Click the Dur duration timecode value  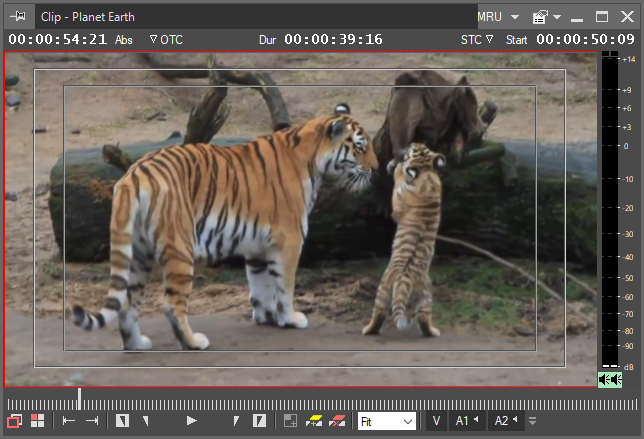click(333, 40)
